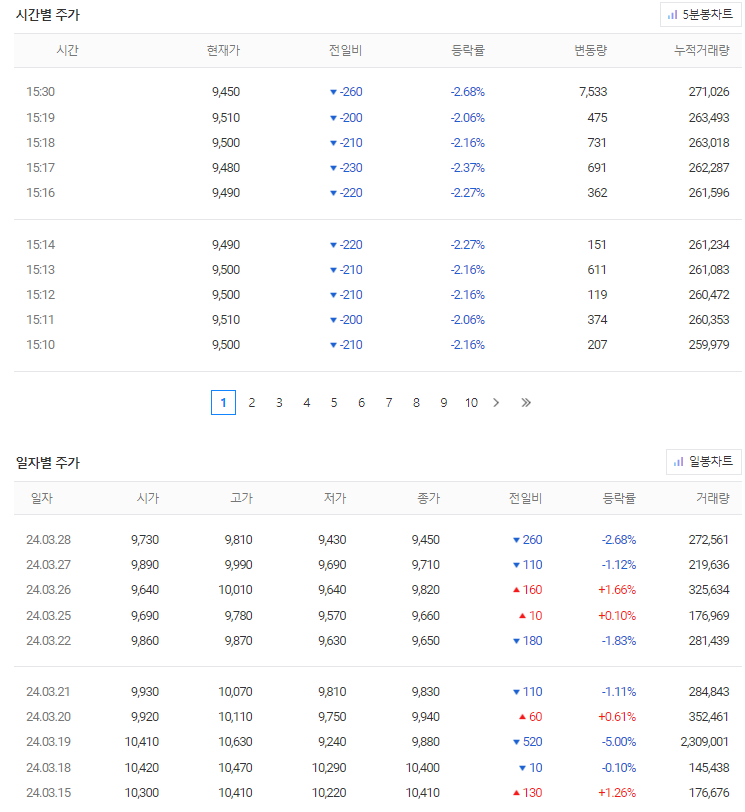Click the 15:16 time cell
Screen dimensions: 745x812
[40, 193]
